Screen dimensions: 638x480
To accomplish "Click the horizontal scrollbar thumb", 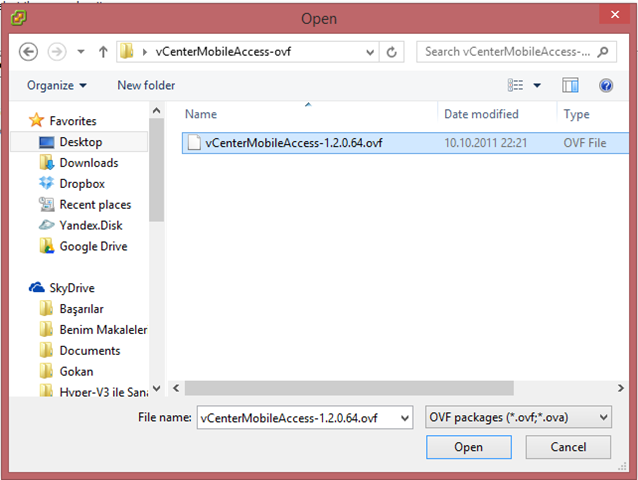I will tap(349, 388).
